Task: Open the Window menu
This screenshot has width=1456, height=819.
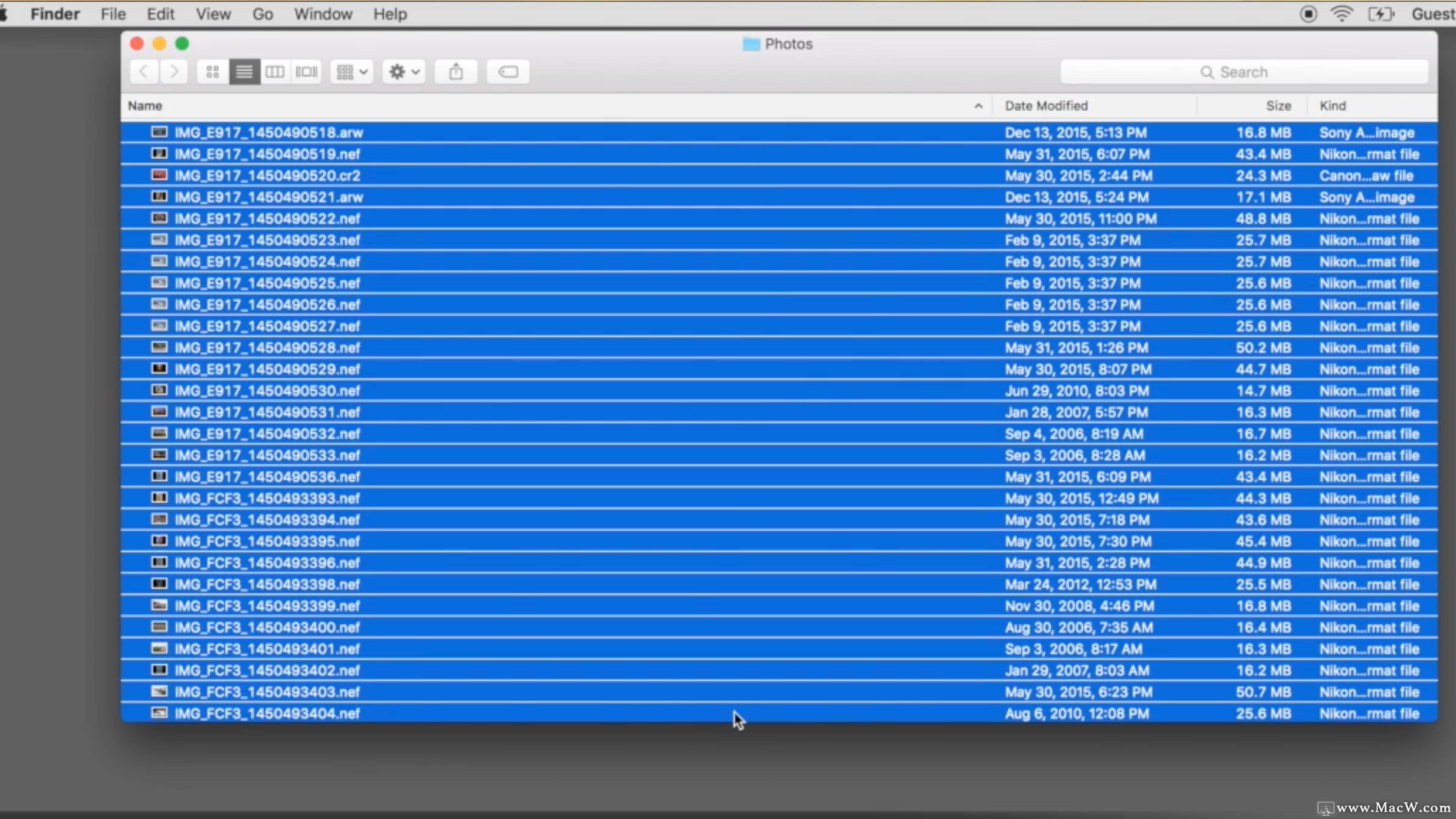Action: (x=323, y=14)
